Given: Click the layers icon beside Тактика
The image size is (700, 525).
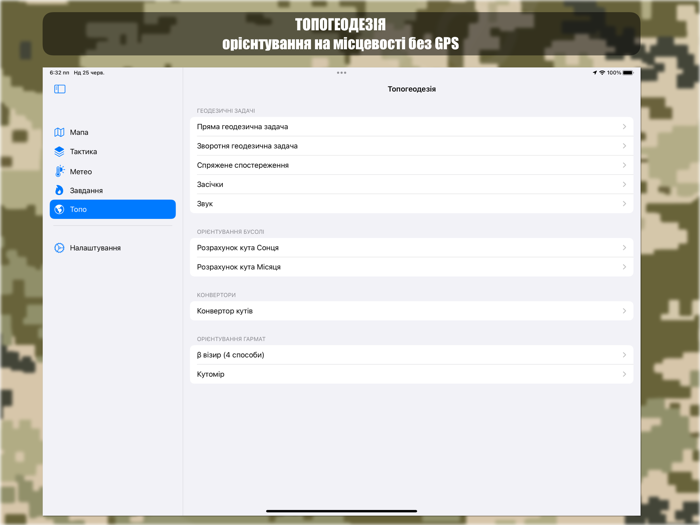Looking at the screenshot, I should [x=59, y=151].
